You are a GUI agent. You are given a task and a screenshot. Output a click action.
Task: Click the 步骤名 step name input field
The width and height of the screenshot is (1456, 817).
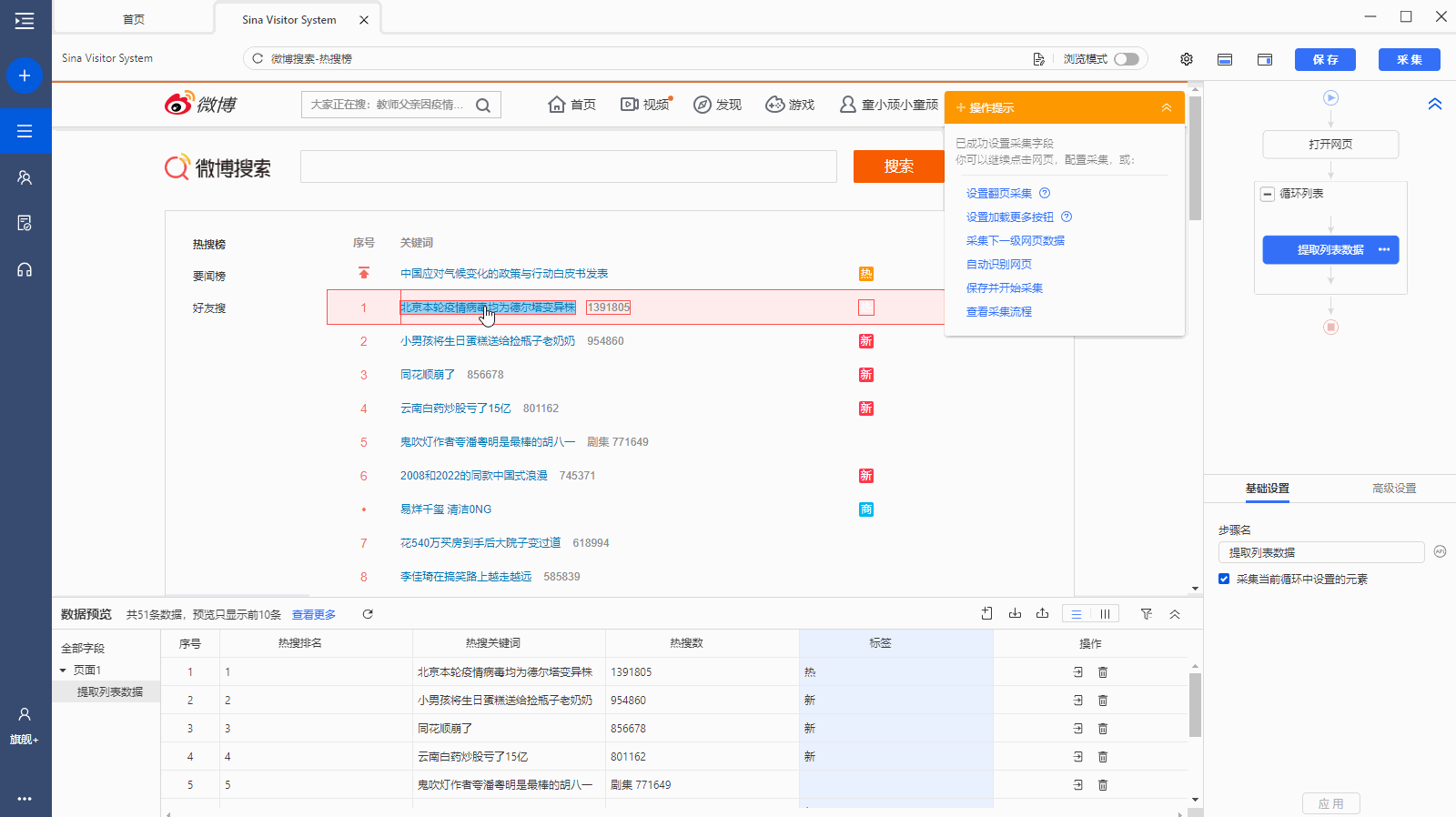[x=1320, y=552]
